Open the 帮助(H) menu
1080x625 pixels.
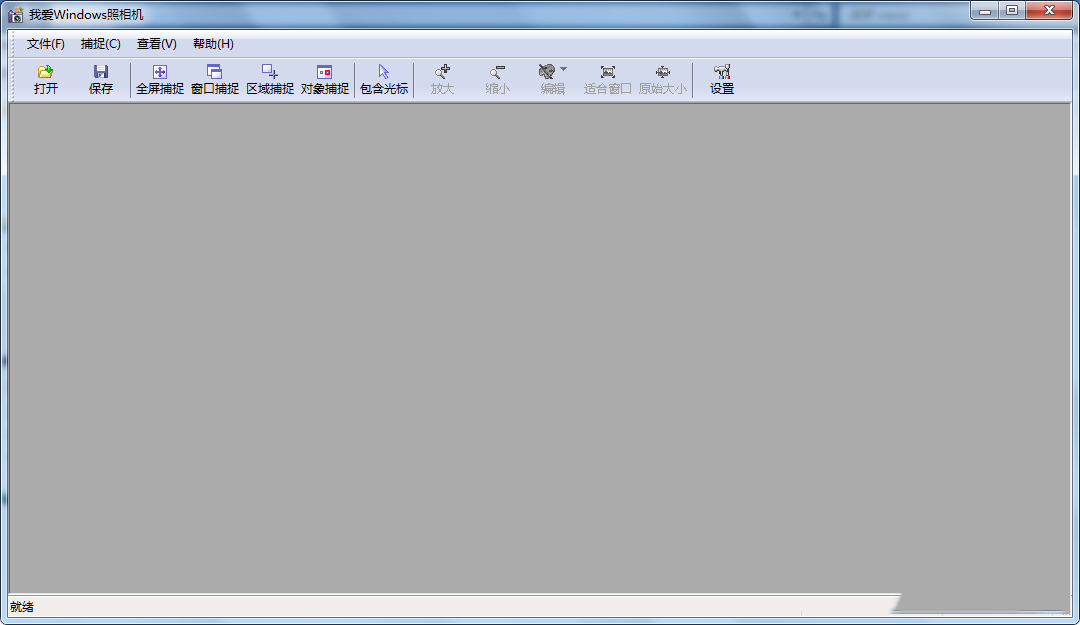(x=211, y=44)
